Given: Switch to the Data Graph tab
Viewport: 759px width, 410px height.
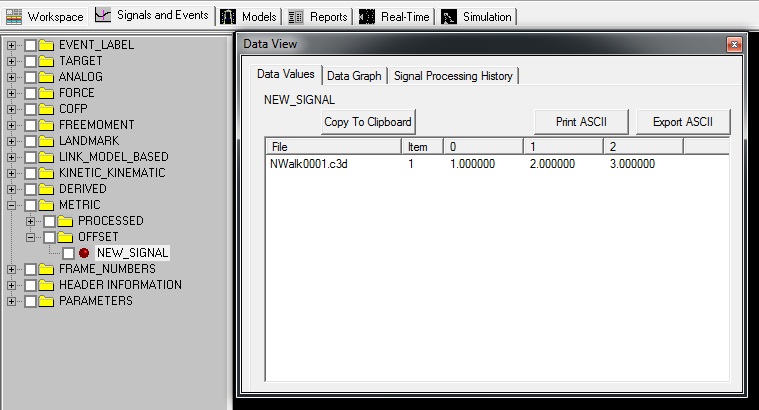Looking at the screenshot, I should tap(354, 76).
